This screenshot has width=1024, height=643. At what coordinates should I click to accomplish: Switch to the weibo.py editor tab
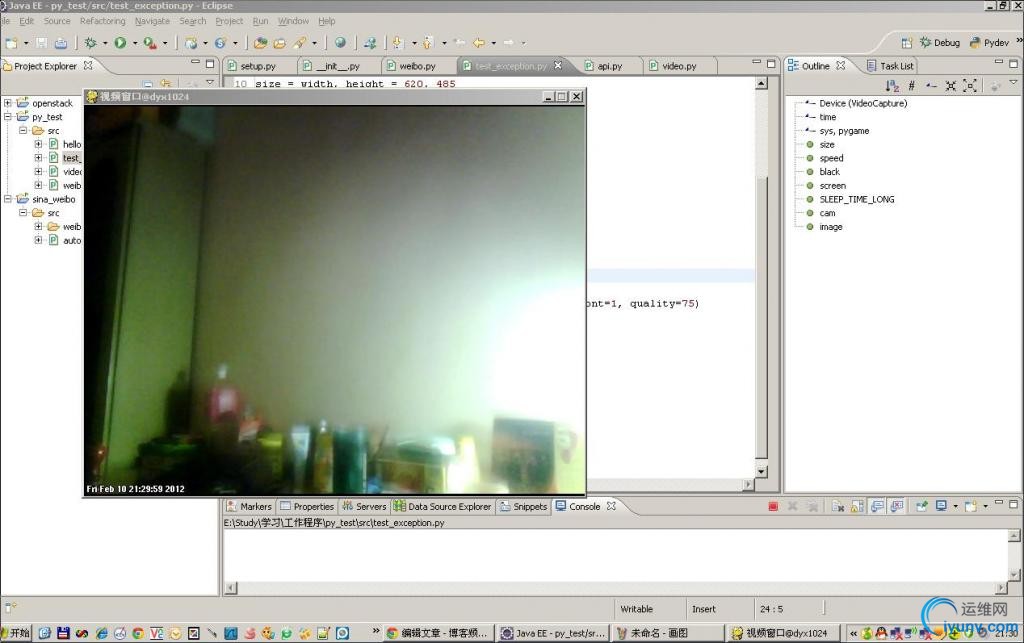(417, 66)
